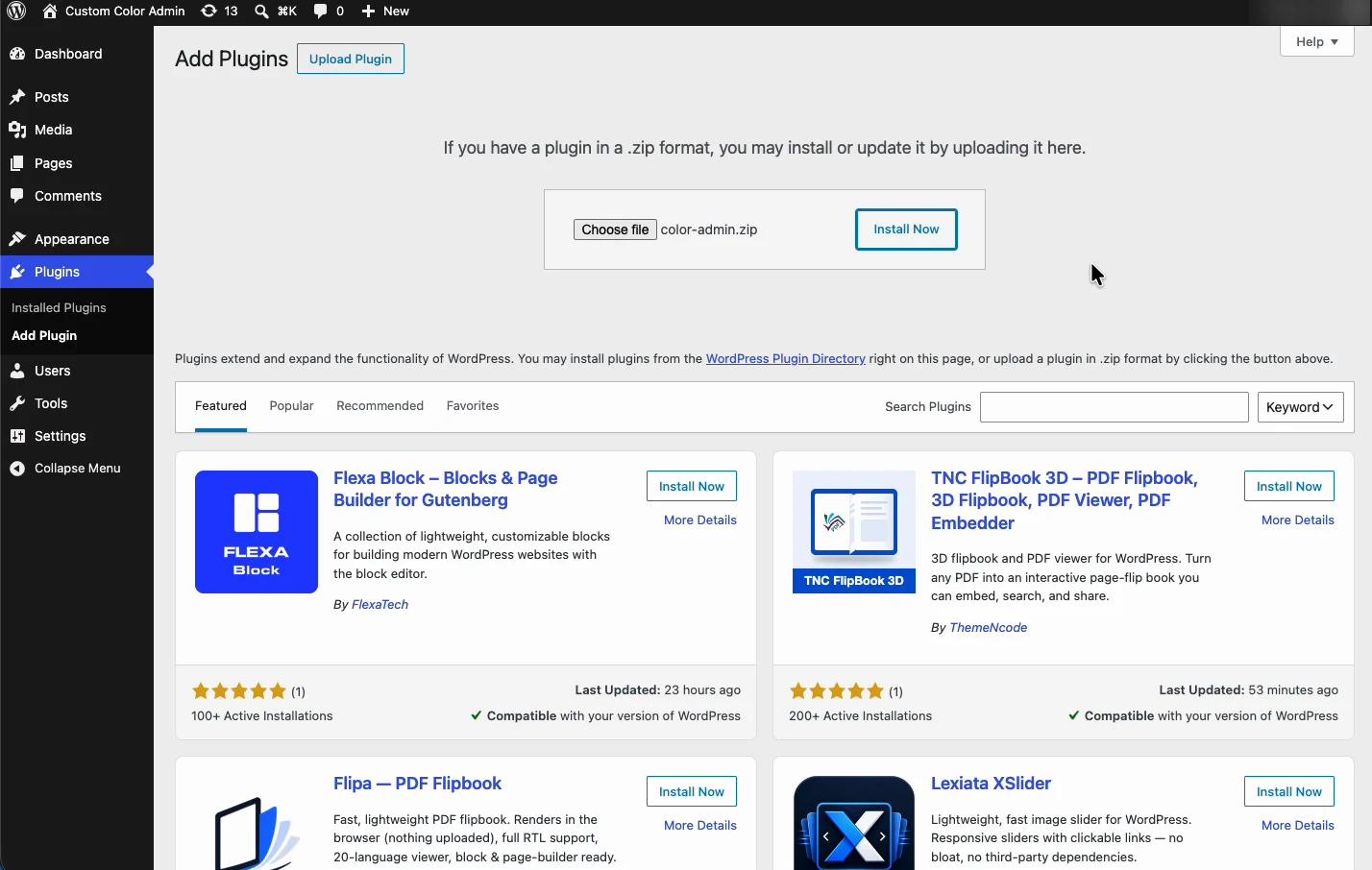Open the TNC FlipBook 3D title link
This screenshot has width=1372, height=870.
[1064, 500]
